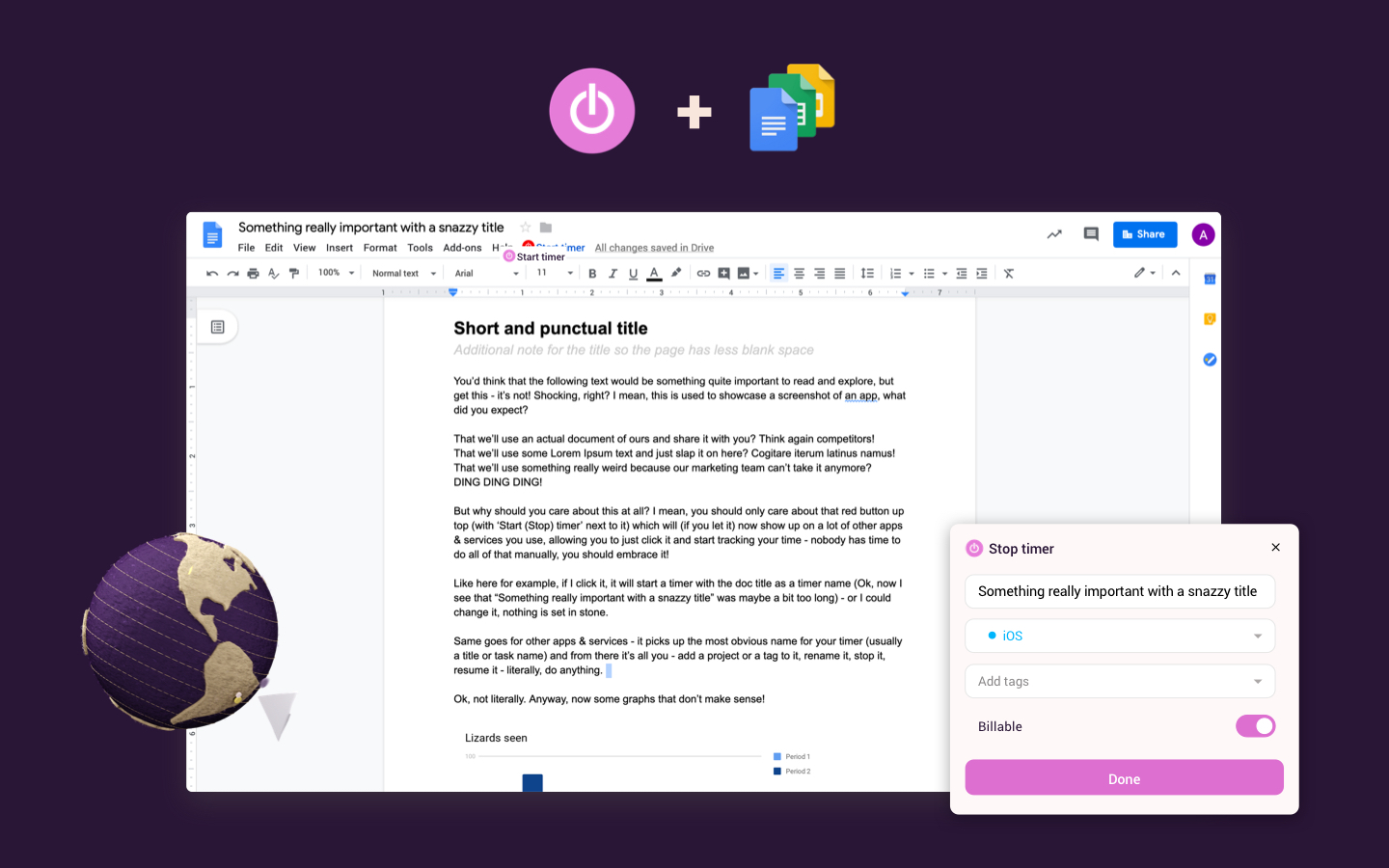Select the paint format roller icon
Screen dimensions: 1389x868
click(x=294, y=274)
